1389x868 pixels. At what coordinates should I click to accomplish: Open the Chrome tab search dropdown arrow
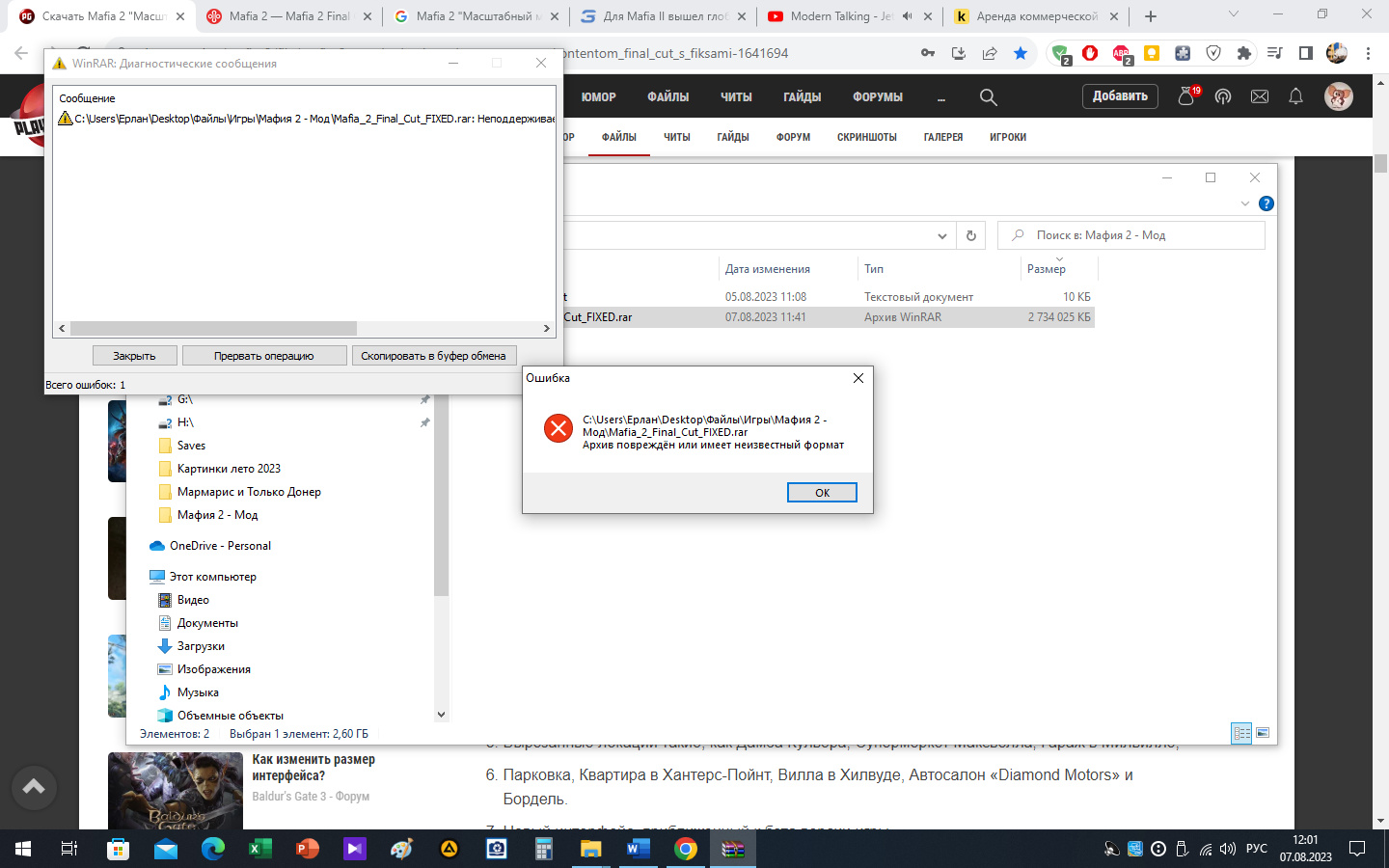click(1233, 14)
